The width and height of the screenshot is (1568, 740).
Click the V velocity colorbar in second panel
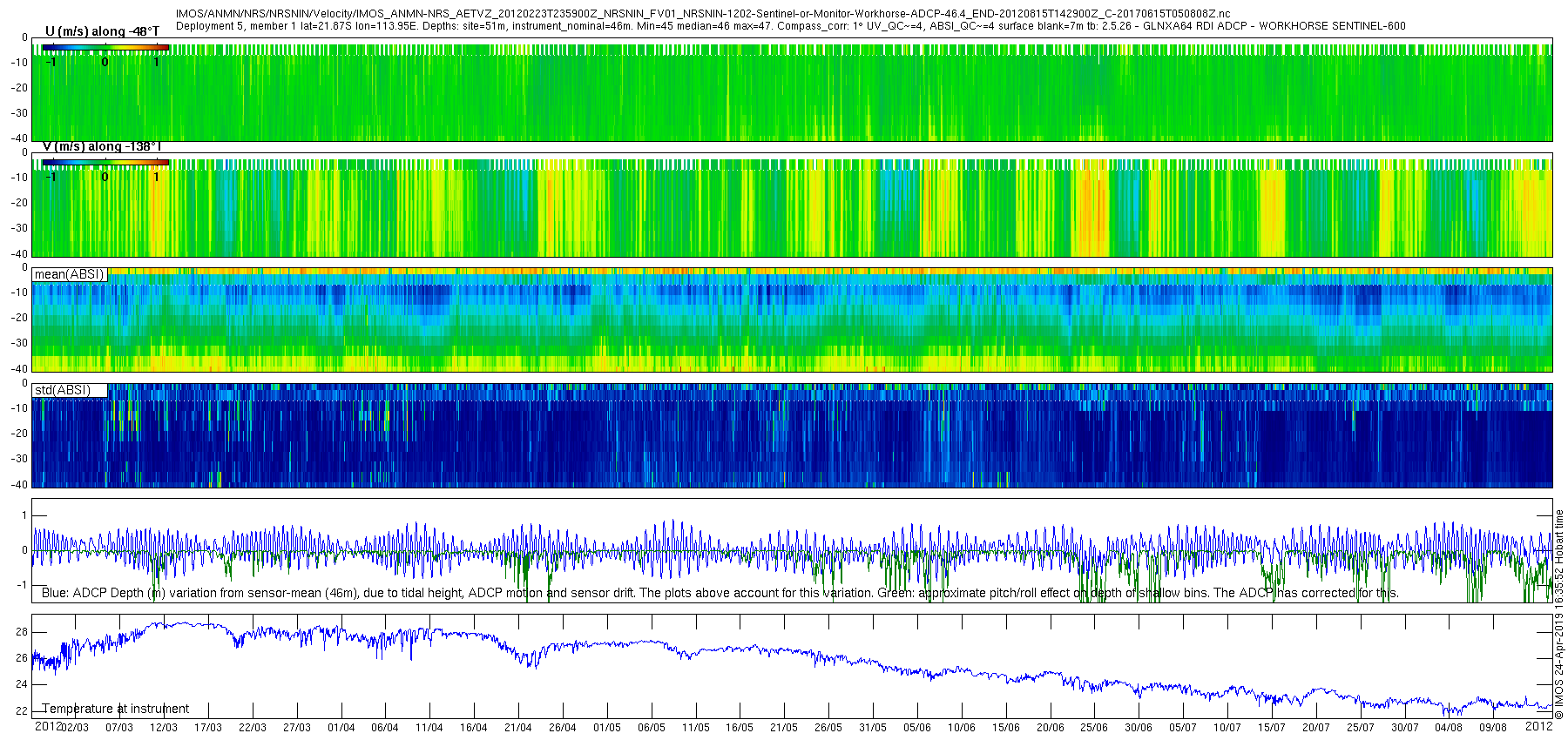coord(105,162)
